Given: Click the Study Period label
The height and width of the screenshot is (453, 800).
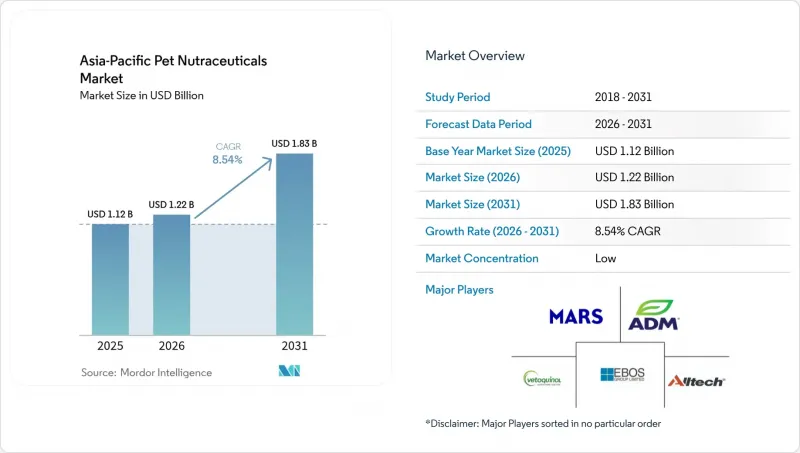Looking at the screenshot, I should pyautogui.click(x=458, y=97).
